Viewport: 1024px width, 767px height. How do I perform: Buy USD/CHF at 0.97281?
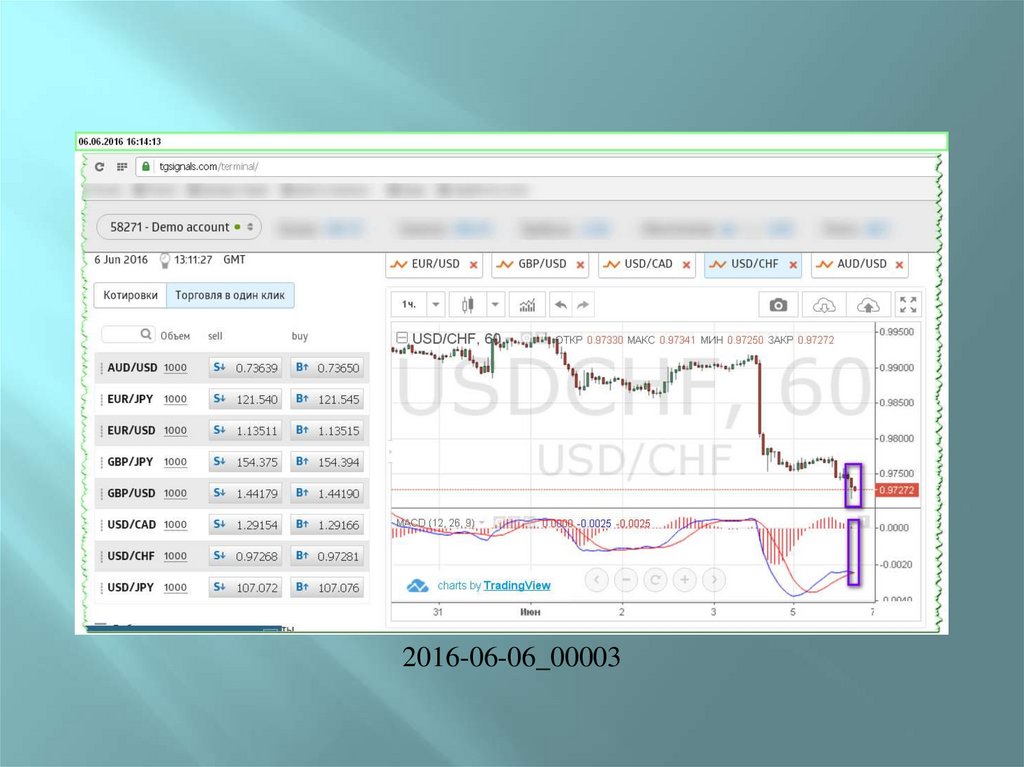click(327, 555)
